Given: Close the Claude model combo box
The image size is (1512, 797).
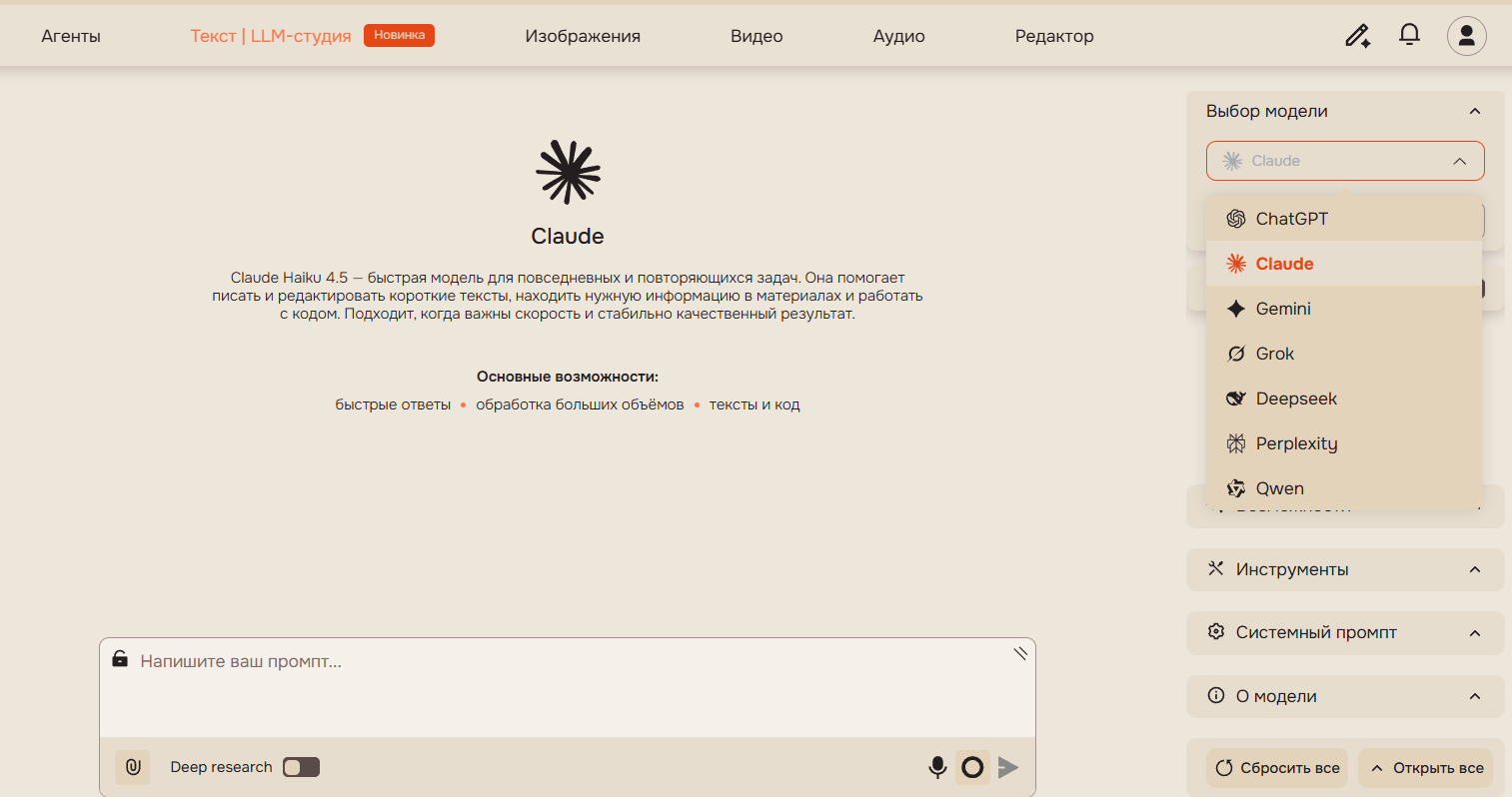Looking at the screenshot, I should pyautogui.click(x=1345, y=161).
